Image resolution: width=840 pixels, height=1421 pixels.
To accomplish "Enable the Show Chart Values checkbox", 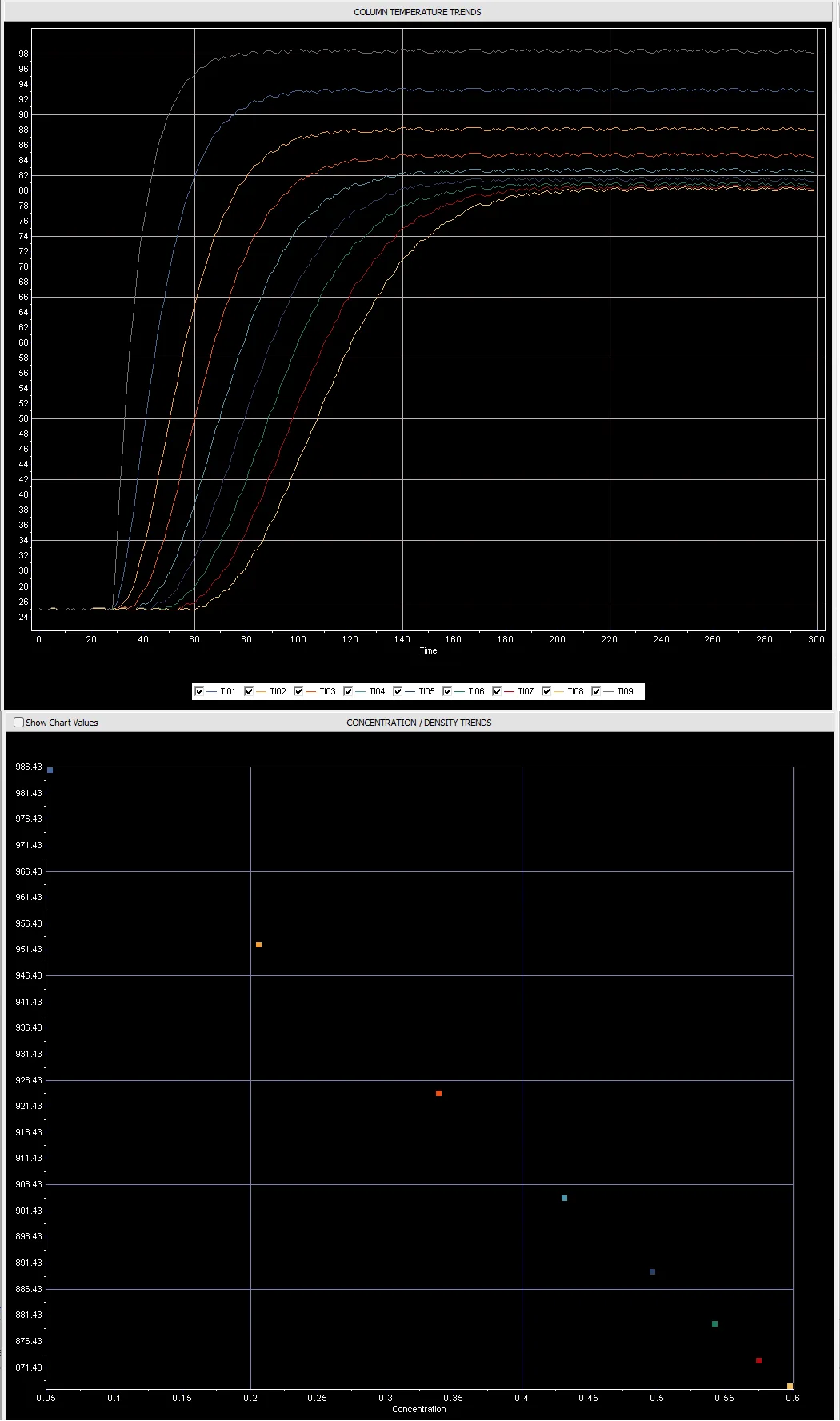I will (19, 723).
